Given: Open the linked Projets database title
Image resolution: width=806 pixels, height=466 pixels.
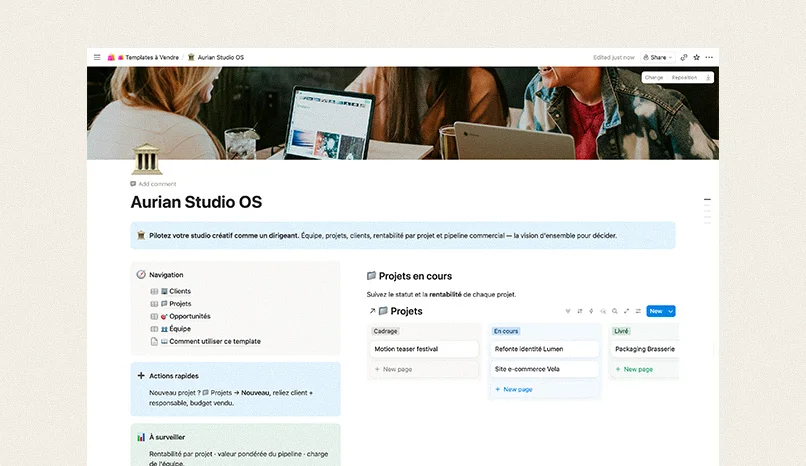Looking at the screenshot, I should [406, 311].
